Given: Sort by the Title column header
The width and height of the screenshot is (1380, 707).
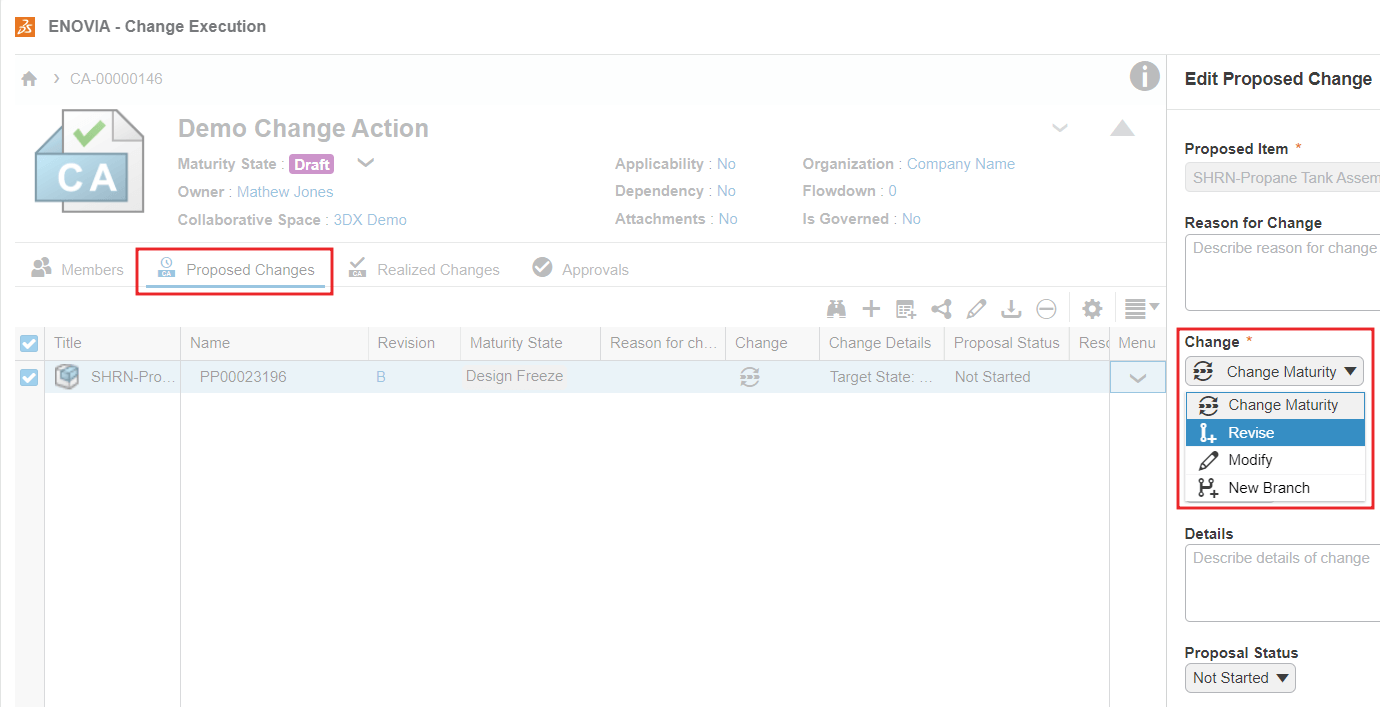Looking at the screenshot, I should point(112,343).
